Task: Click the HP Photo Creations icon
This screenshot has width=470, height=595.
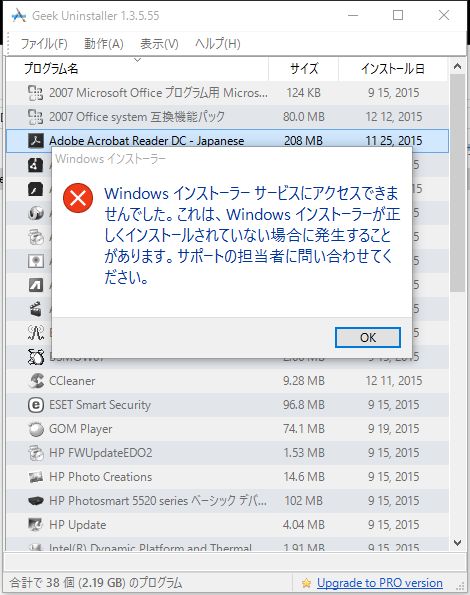Action: coord(36,477)
